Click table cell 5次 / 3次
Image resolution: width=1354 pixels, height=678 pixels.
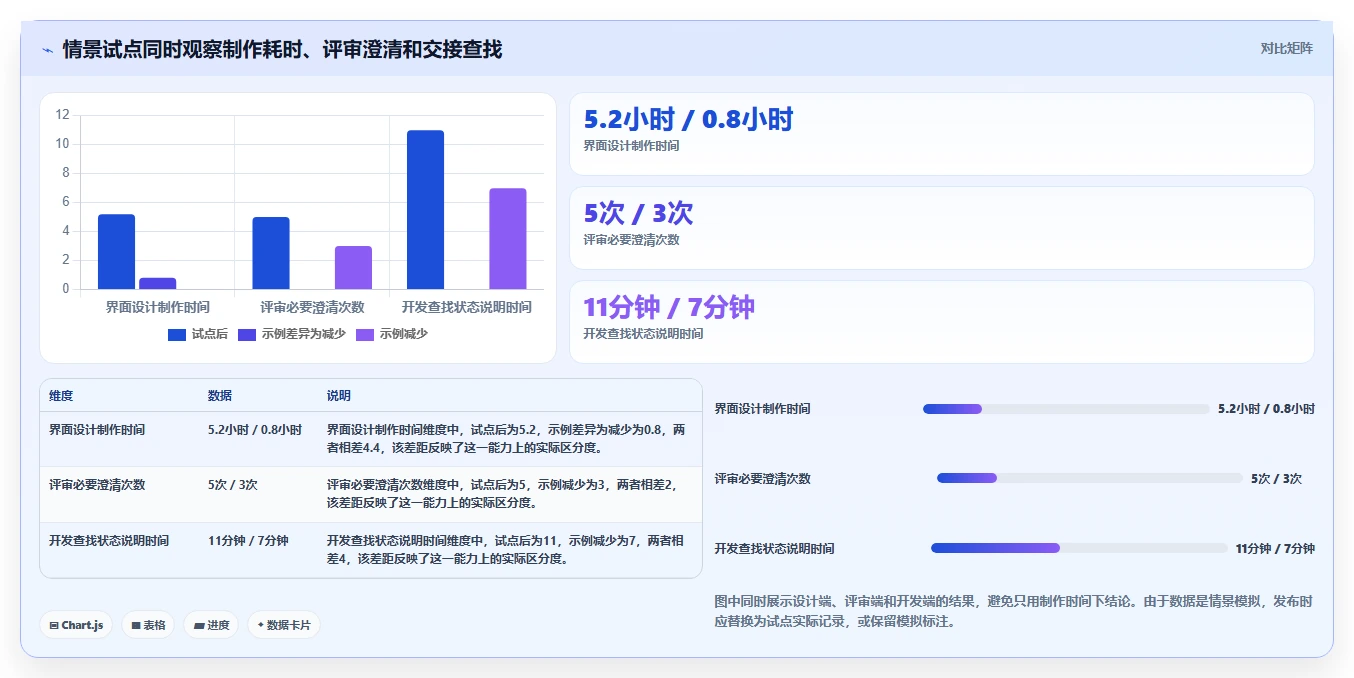233,485
